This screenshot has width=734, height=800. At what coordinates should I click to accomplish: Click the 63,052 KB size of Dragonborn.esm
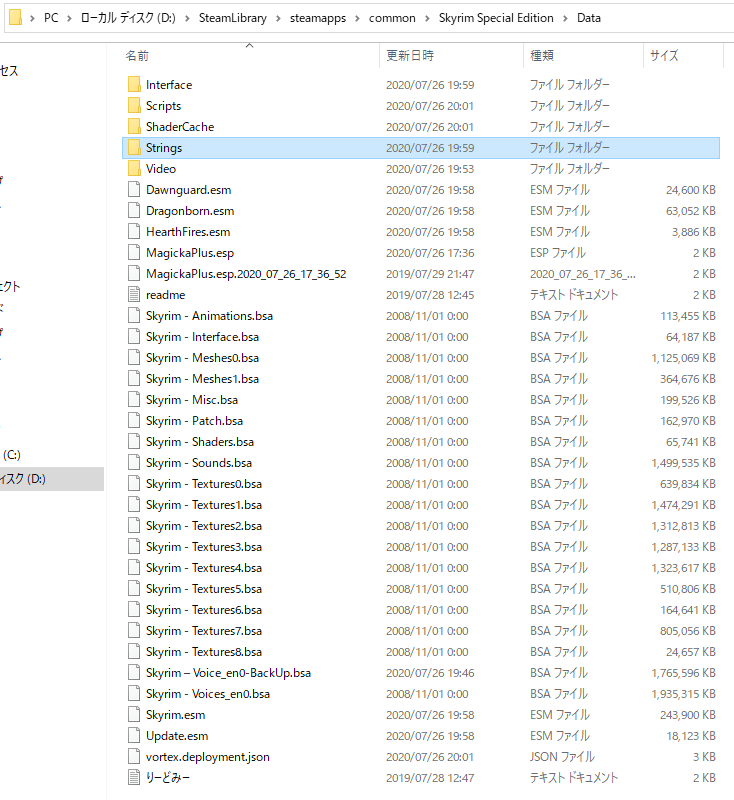point(691,211)
